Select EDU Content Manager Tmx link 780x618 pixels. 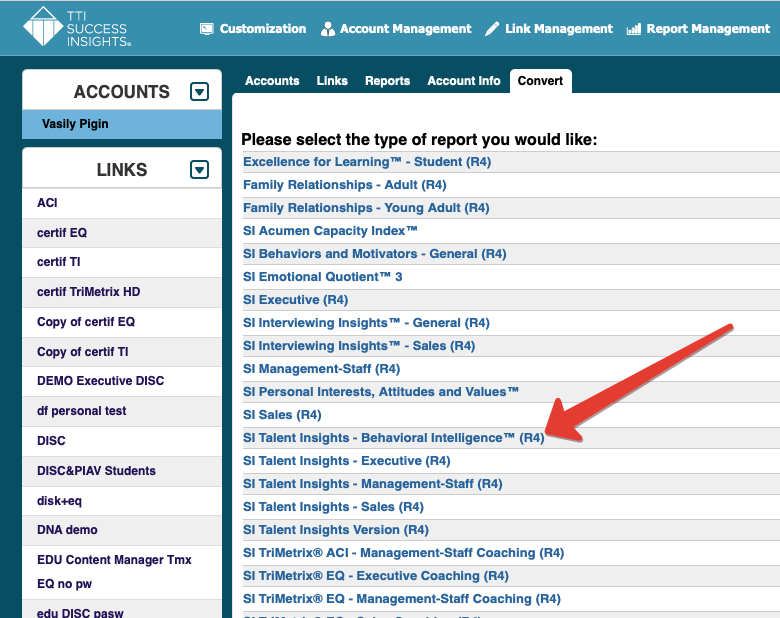(114, 560)
